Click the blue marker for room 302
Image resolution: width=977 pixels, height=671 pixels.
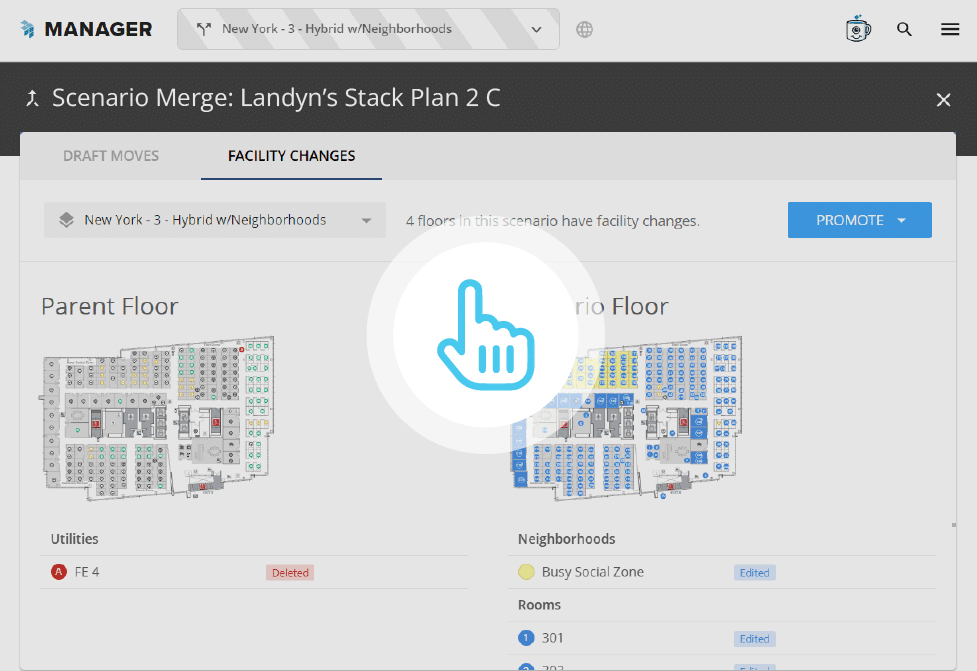pos(527,665)
